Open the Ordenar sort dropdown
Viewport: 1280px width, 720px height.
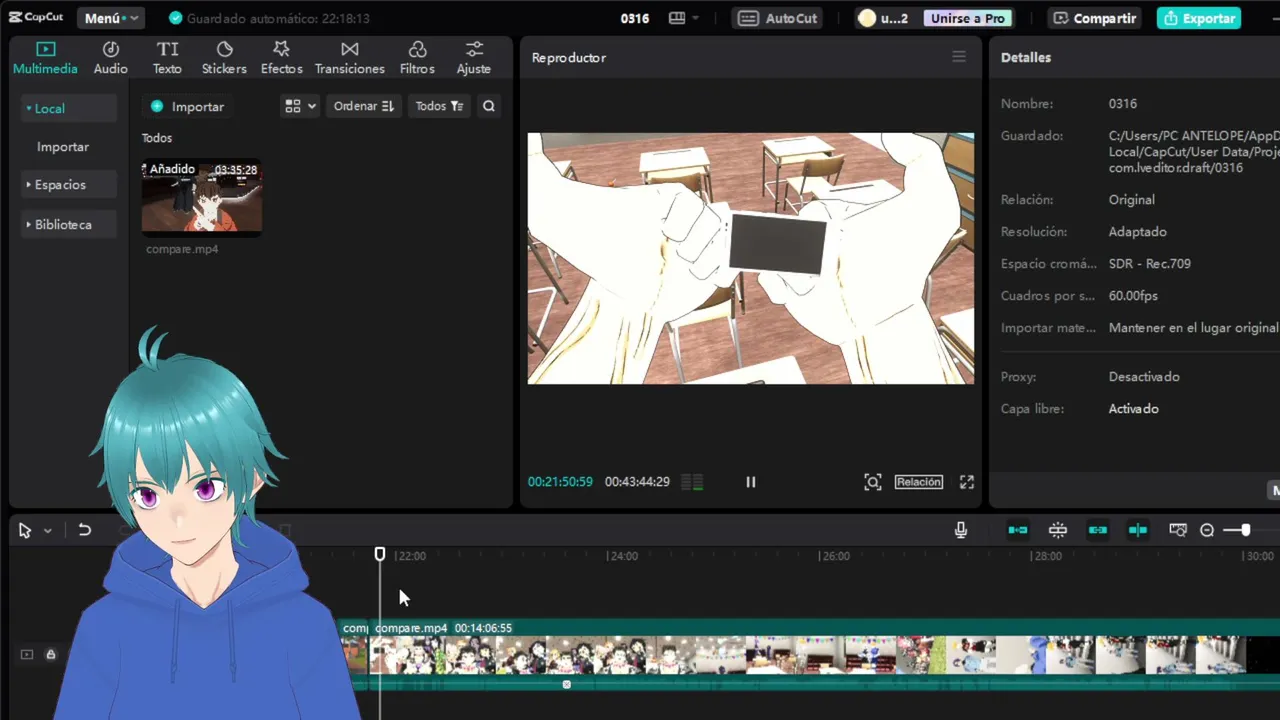point(364,106)
